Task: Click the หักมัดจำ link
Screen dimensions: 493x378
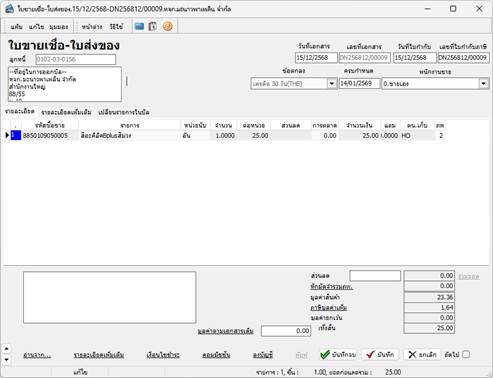Action: 331,287
